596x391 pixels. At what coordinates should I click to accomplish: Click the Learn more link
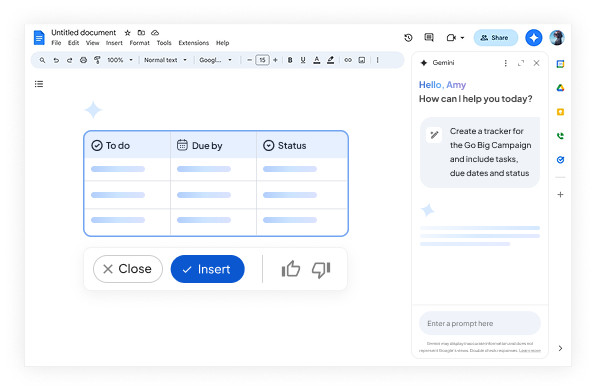pyautogui.click(x=530, y=350)
